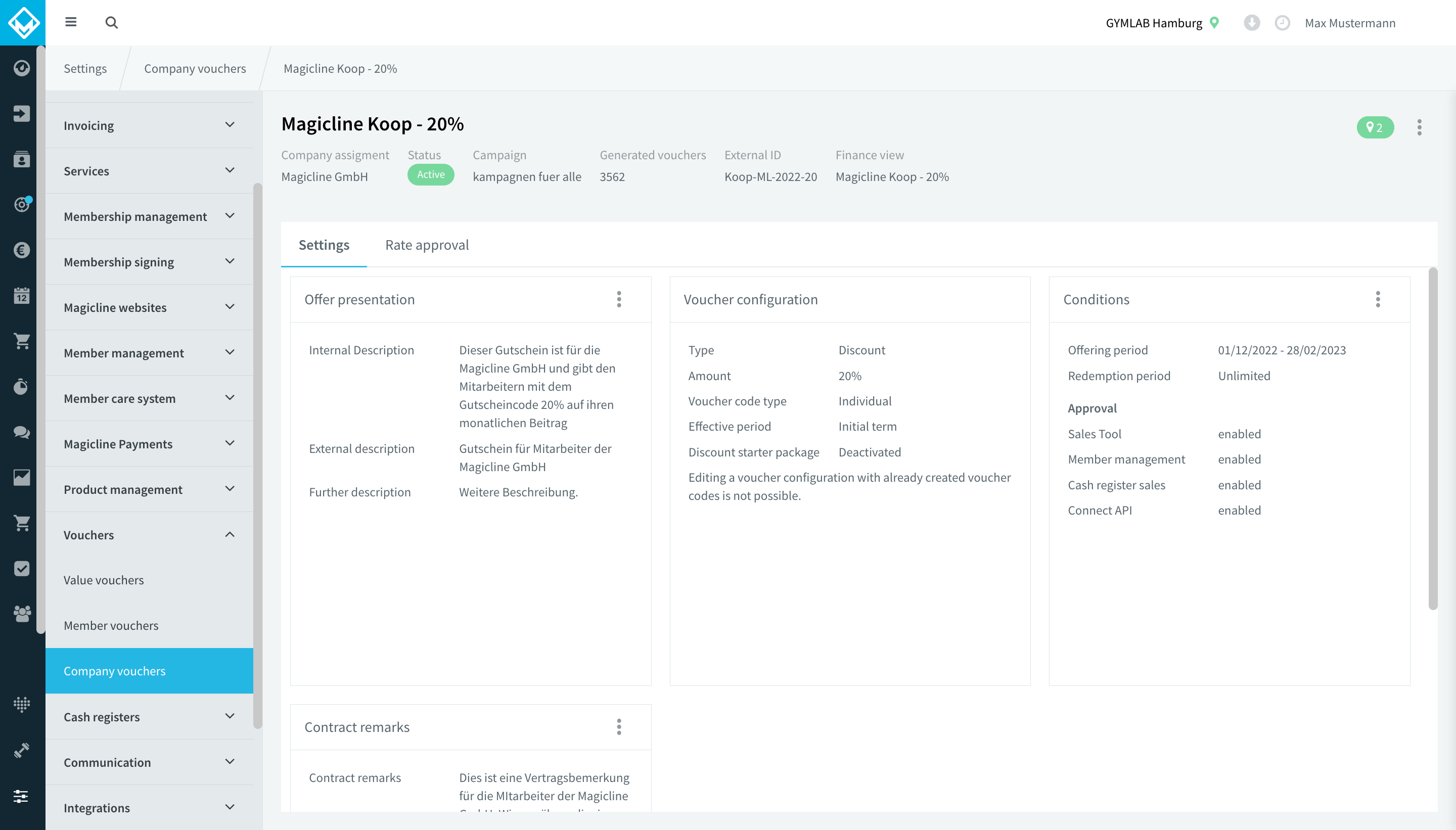Expand the Integrations section
Viewport: 1456px width, 830px height.
click(x=149, y=808)
